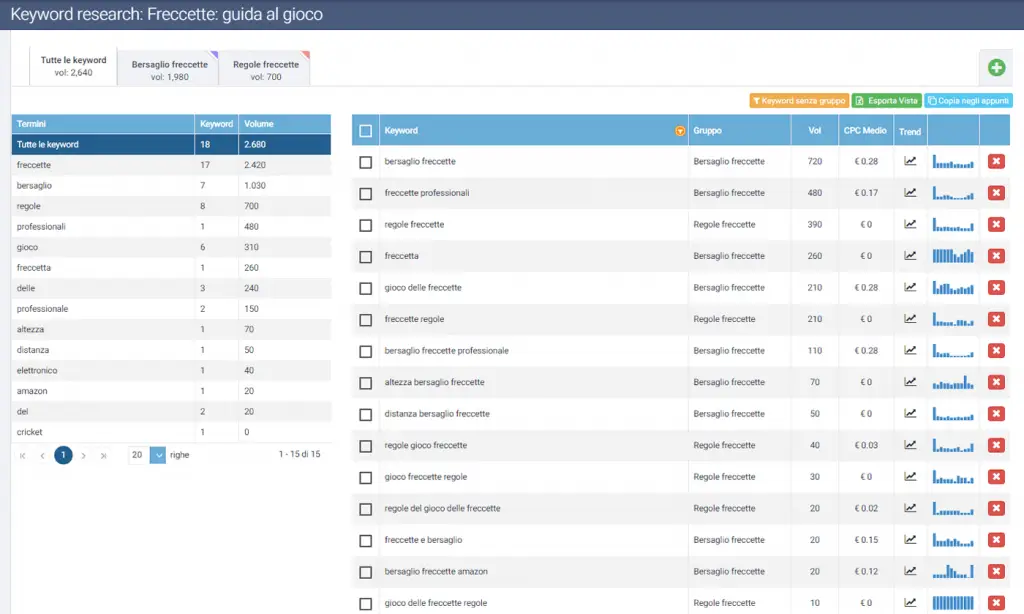Show trend graph icon for 'regole freccette'

[910, 224]
